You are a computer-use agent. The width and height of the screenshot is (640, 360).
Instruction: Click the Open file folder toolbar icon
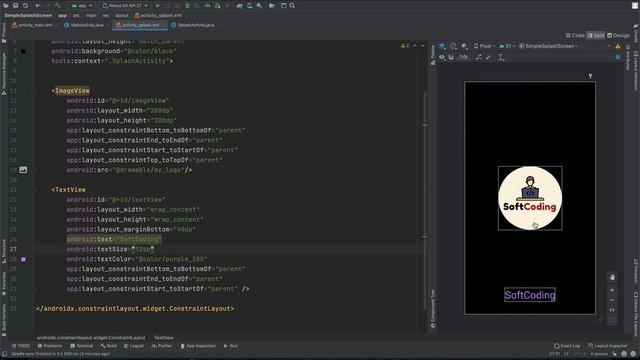pyautogui.click(x=6, y=5)
